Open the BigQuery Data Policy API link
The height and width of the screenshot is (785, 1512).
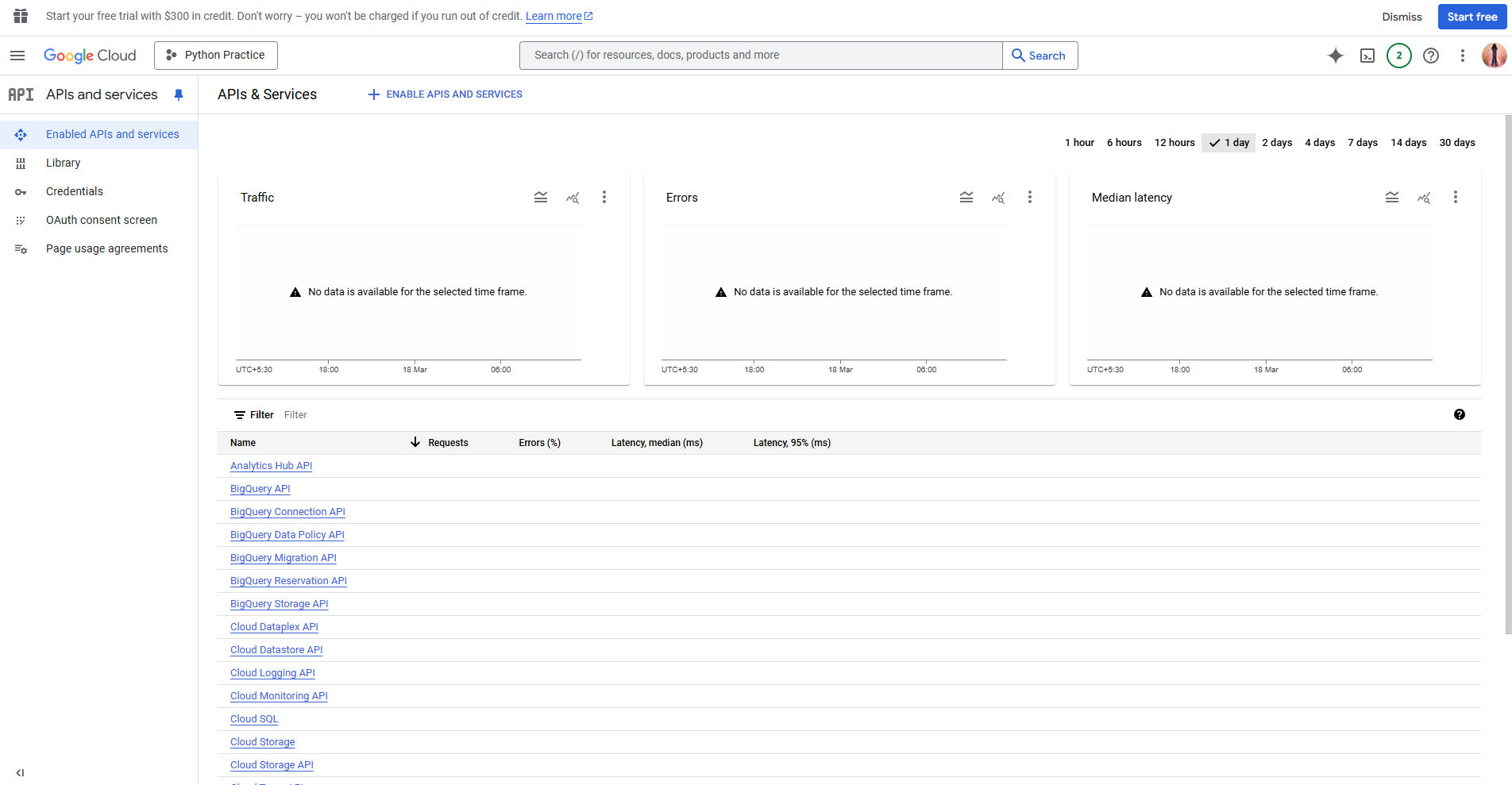click(x=287, y=535)
